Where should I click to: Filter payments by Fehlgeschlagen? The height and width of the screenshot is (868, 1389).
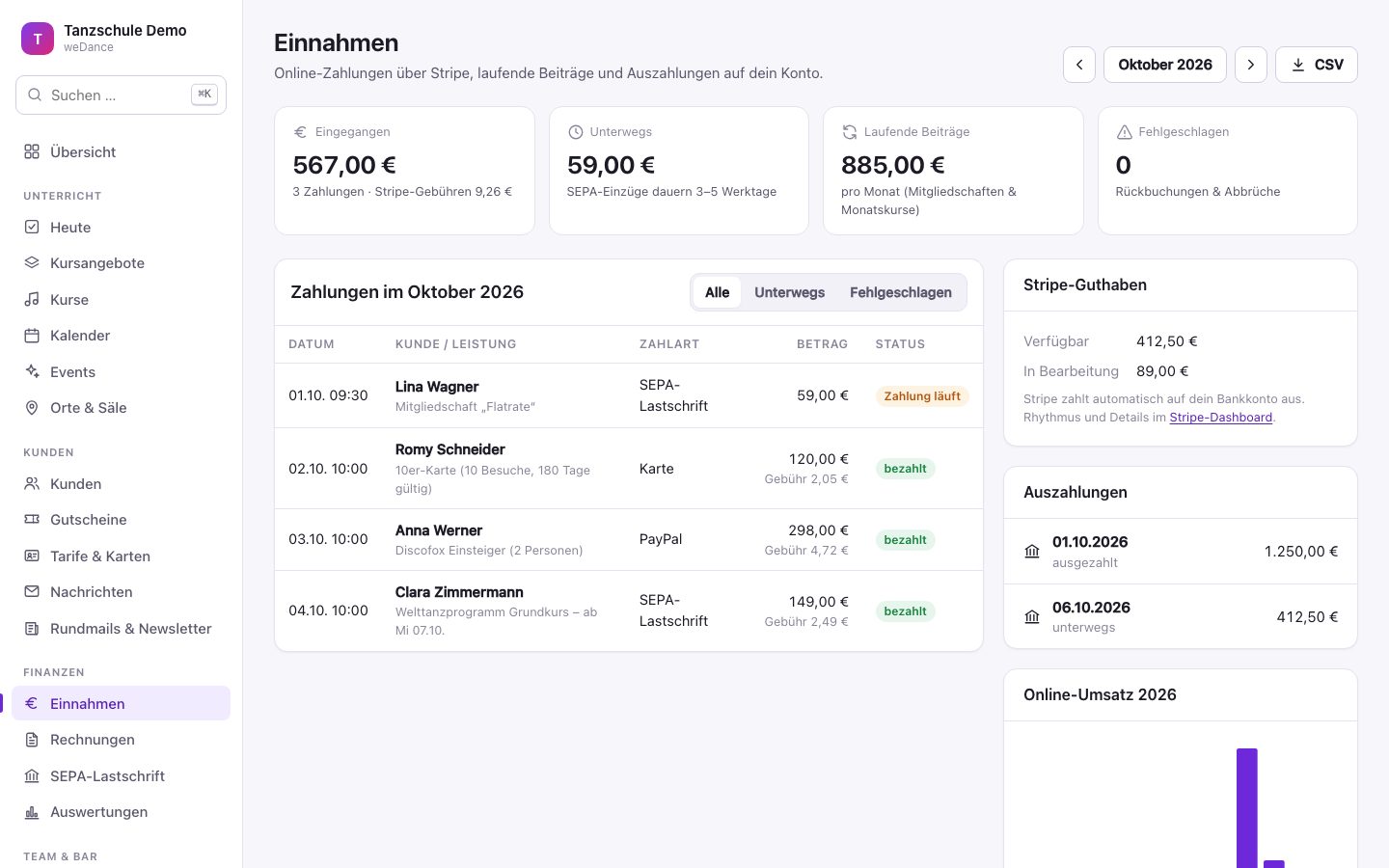pyautogui.click(x=901, y=292)
